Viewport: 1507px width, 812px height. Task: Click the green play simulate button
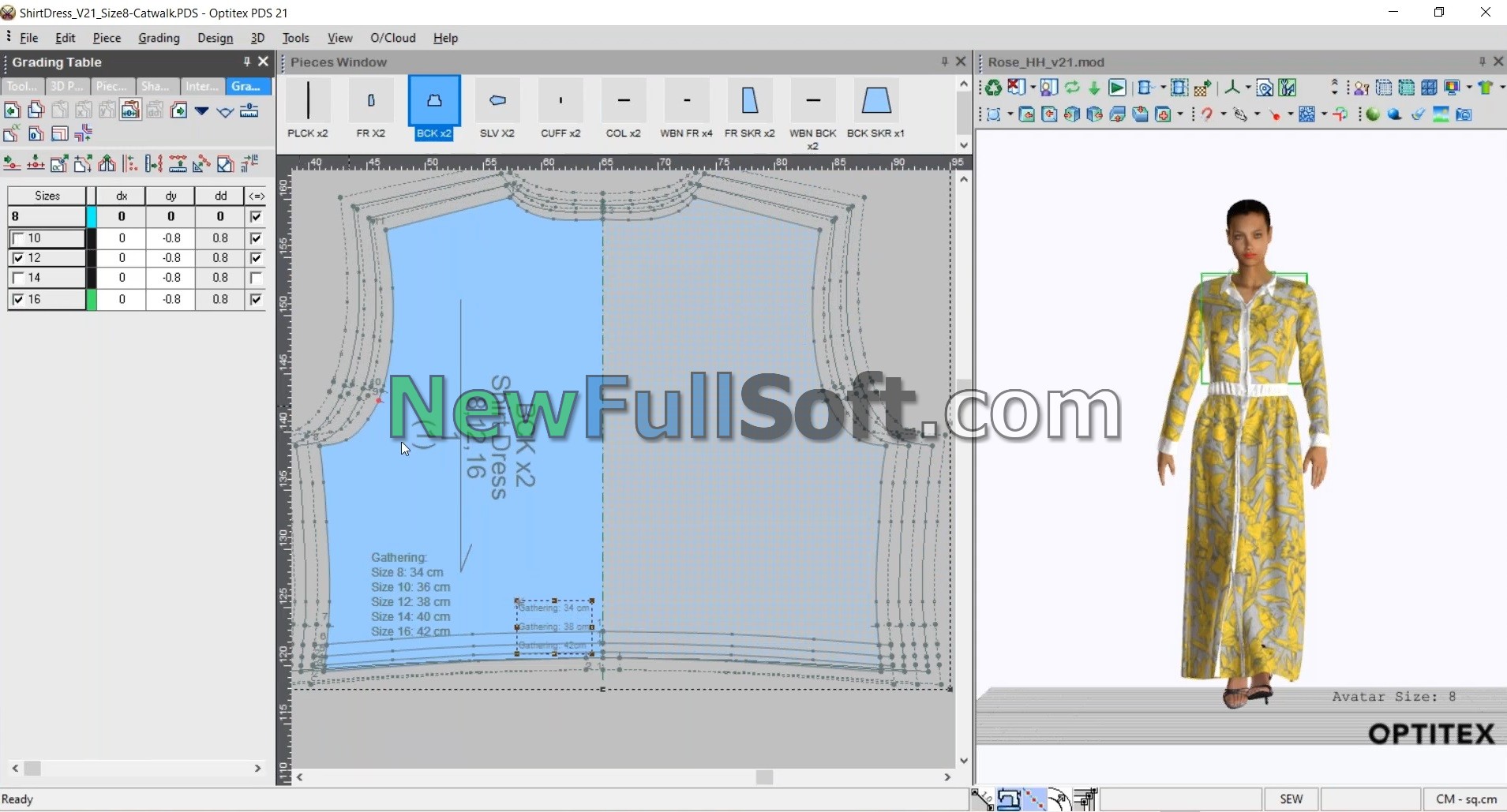click(x=1117, y=88)
